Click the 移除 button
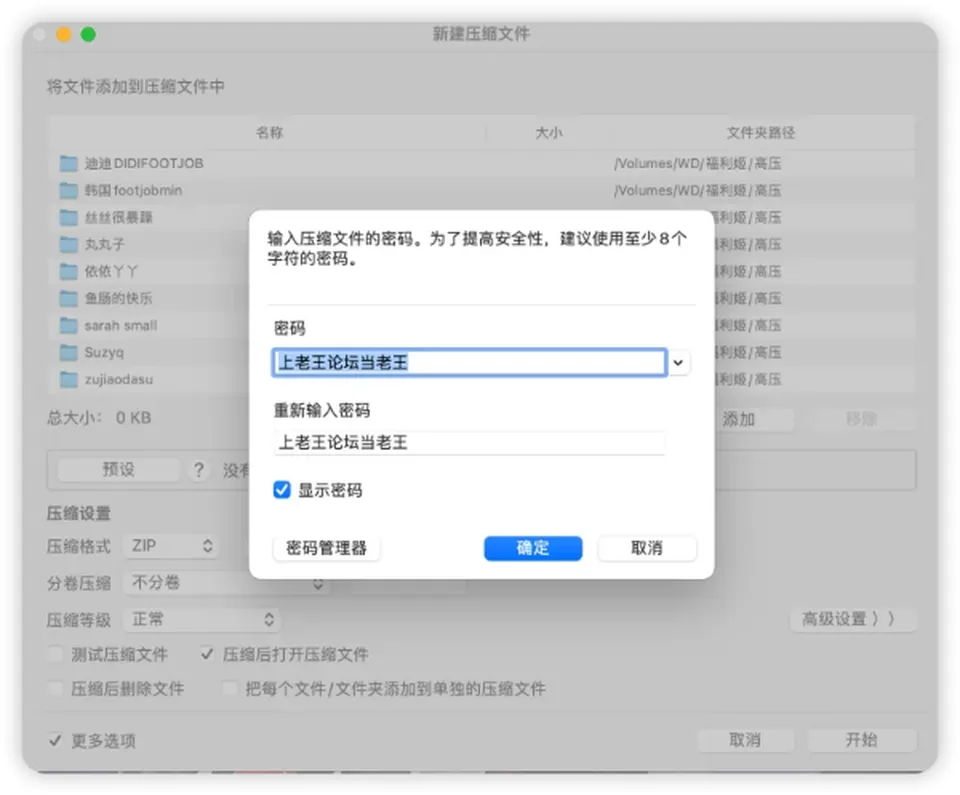 pyautogui.click(x=861, y=420)
